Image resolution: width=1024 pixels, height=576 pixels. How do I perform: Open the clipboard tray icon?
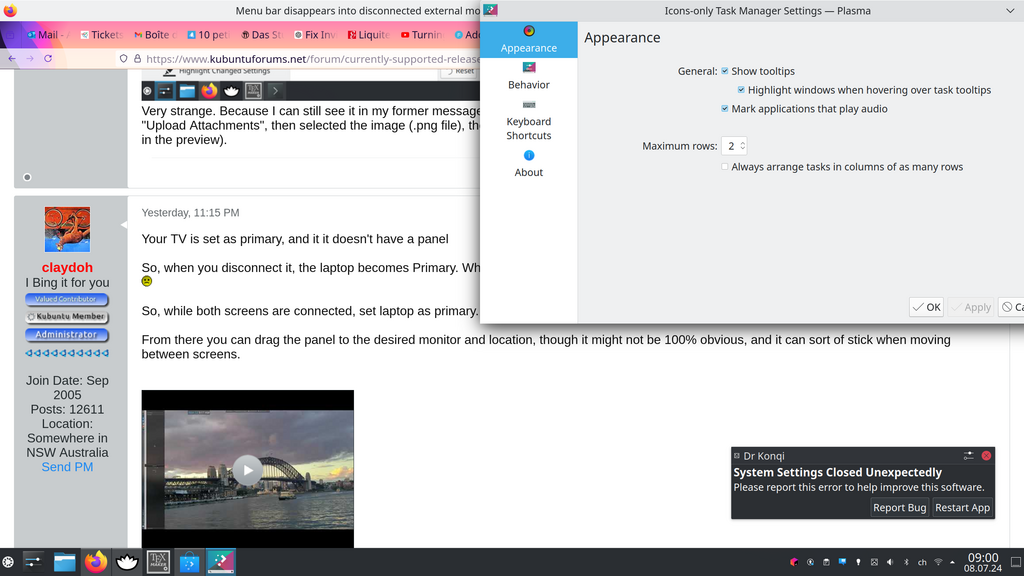826,562
